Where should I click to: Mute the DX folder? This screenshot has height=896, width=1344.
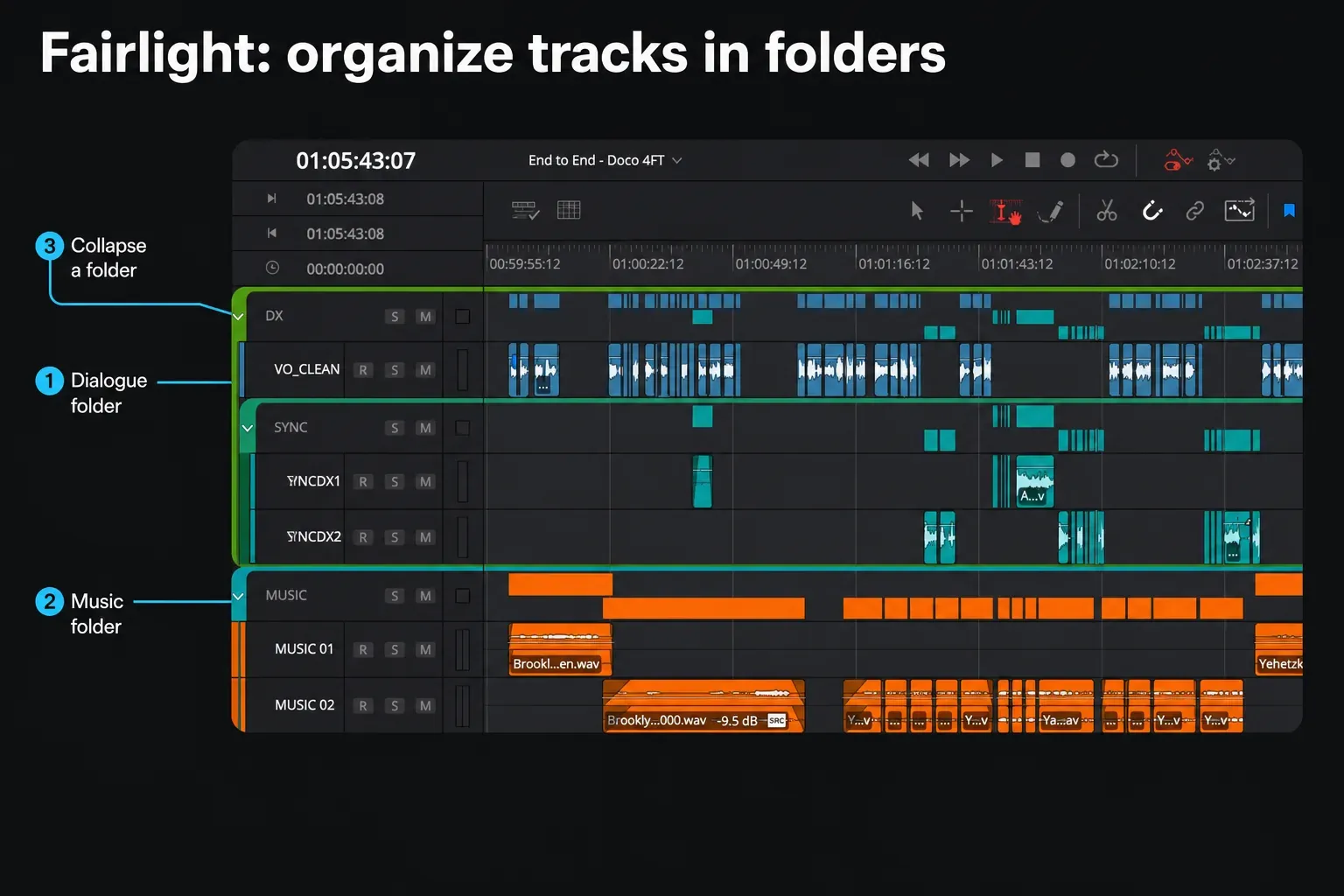425,317
